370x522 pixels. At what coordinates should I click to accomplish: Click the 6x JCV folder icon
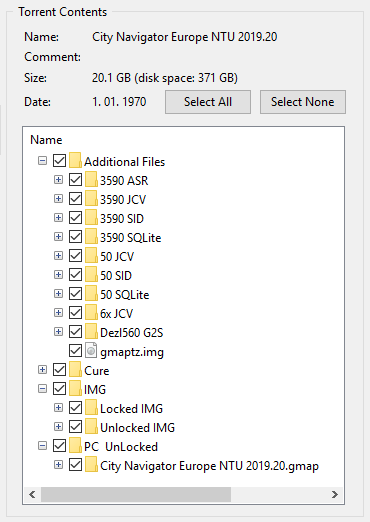91,312
